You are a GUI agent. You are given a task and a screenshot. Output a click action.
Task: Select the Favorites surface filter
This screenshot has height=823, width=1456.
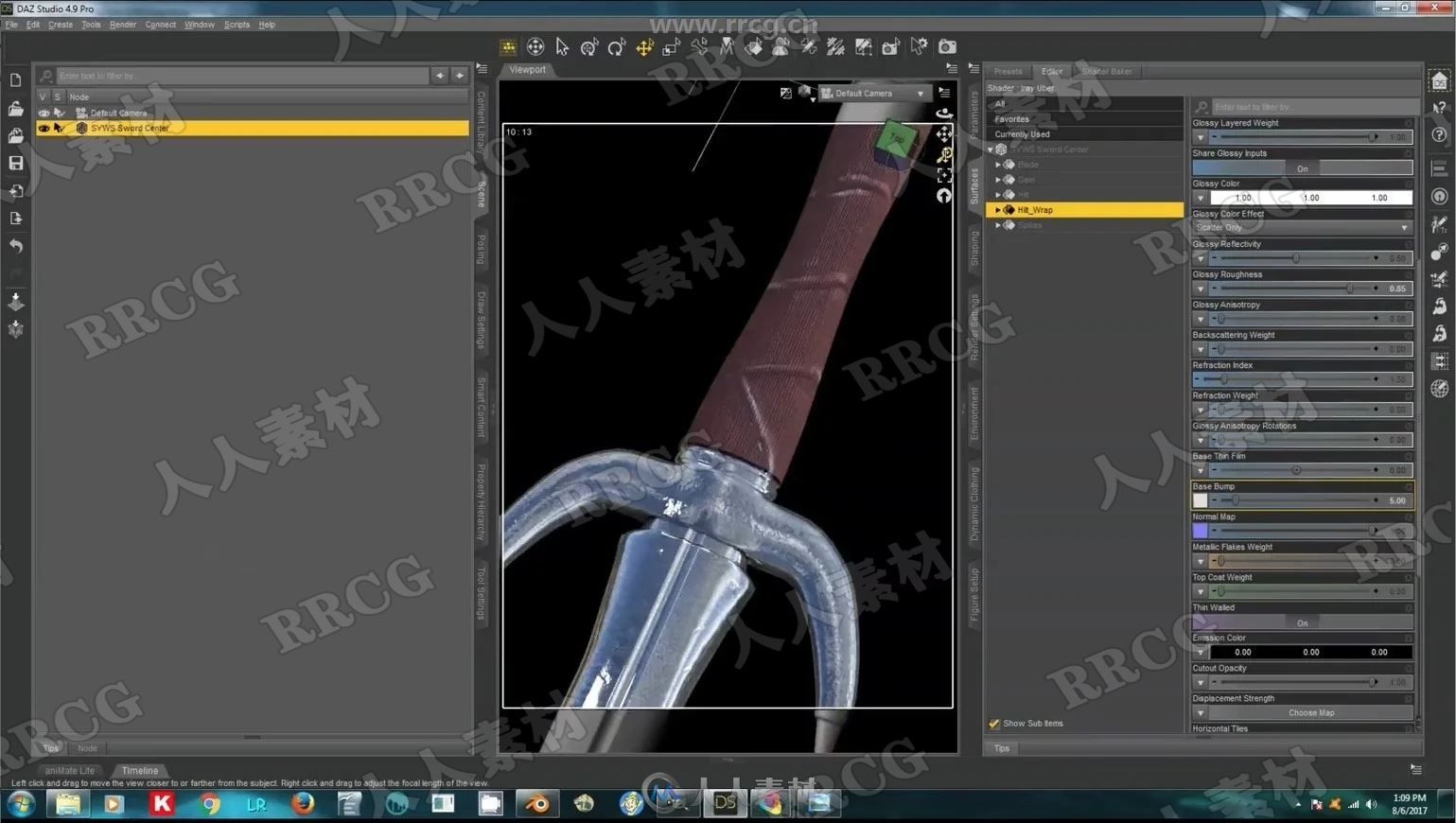click(x=1083, y=119)
